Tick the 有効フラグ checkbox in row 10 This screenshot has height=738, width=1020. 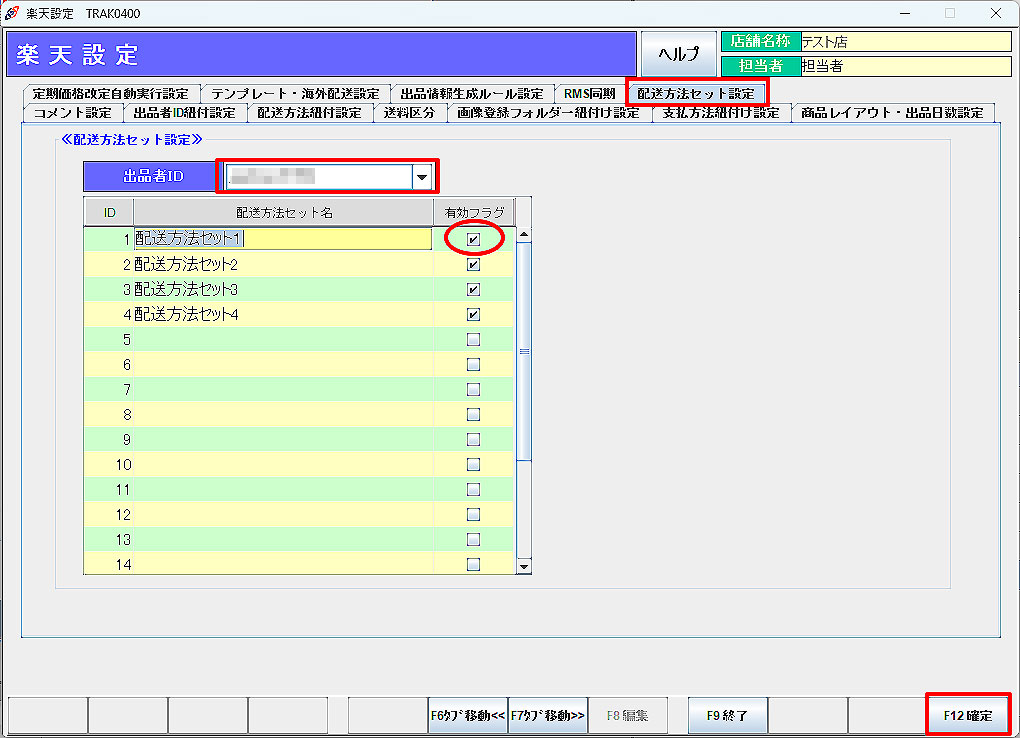pyautogui.click(x=473, y=465)
